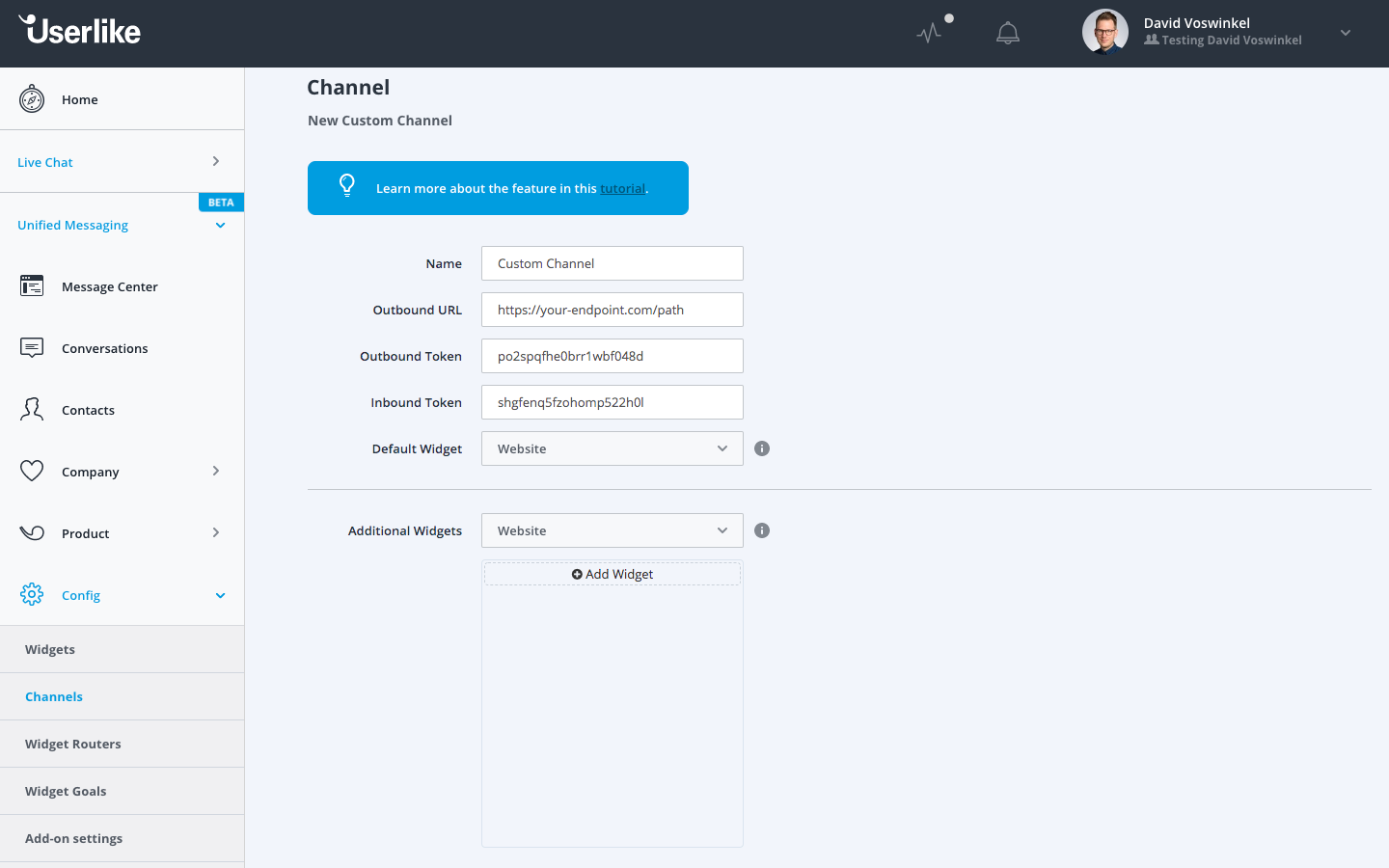Click the Home compass icon
The height and width of the screenshot is (868, 1389).
[32, 99]
